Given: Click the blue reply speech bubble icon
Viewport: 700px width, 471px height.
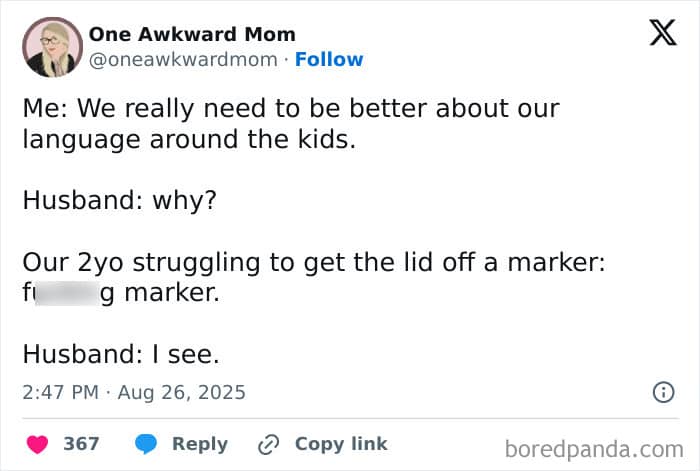Looking at the screenshot, I should (x=146, y=443).
